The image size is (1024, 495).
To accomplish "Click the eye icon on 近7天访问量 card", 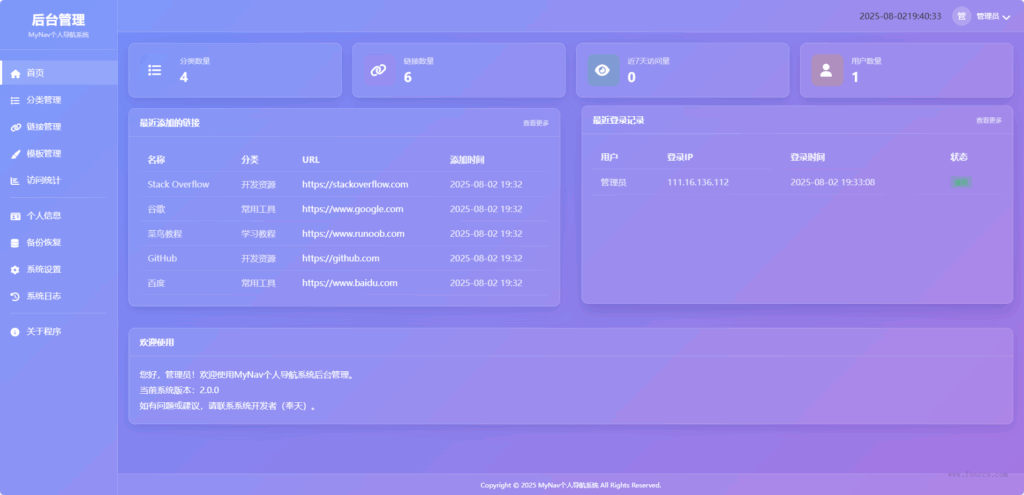I will [602, 70].
